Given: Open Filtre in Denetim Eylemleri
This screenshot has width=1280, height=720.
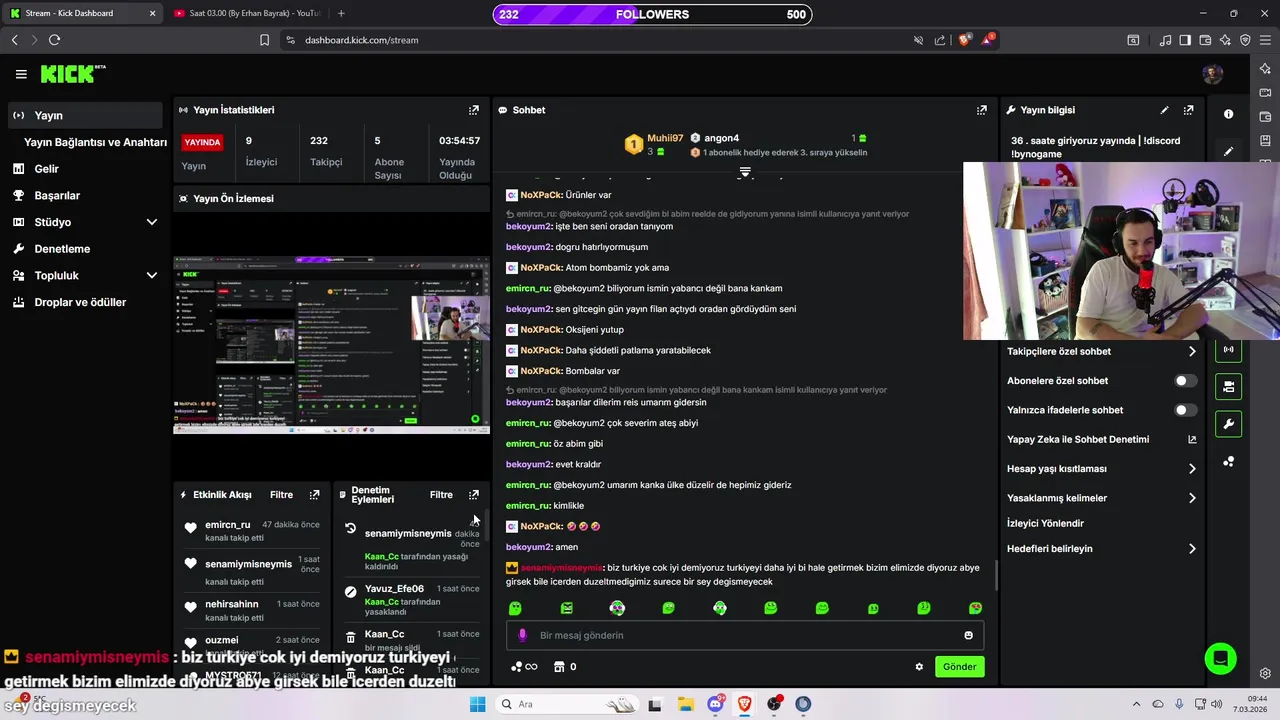Looking at the screenshot, I should click(441, 495).
